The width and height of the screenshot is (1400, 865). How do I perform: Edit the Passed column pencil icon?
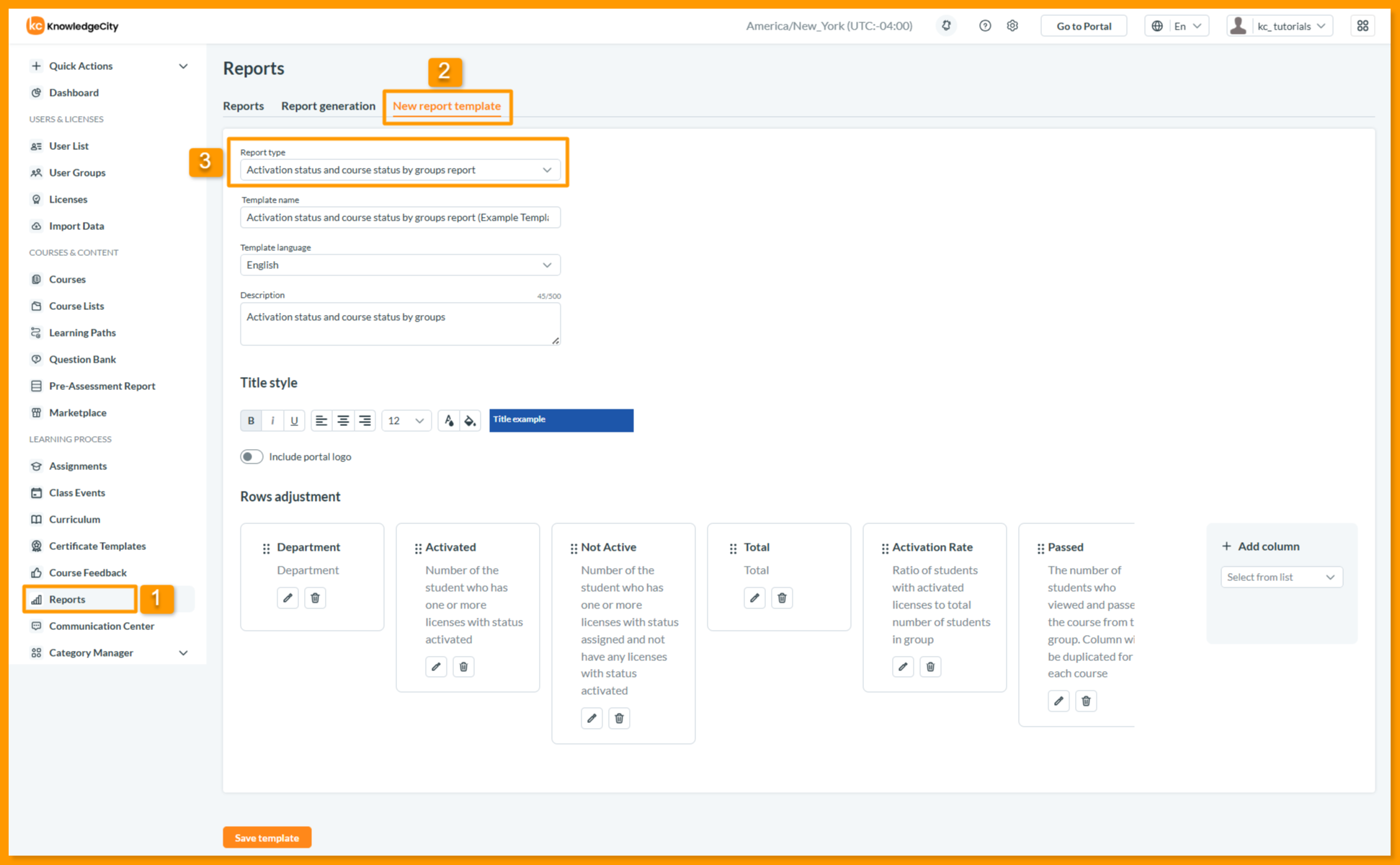click(x=1058, y=701)
